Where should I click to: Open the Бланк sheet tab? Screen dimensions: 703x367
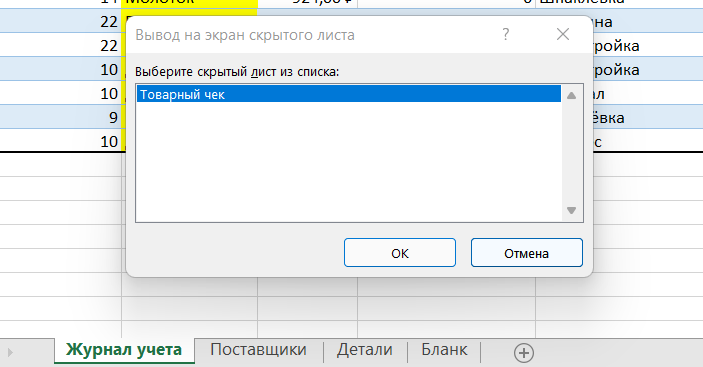pyautogui.click(x=444, y=350)
